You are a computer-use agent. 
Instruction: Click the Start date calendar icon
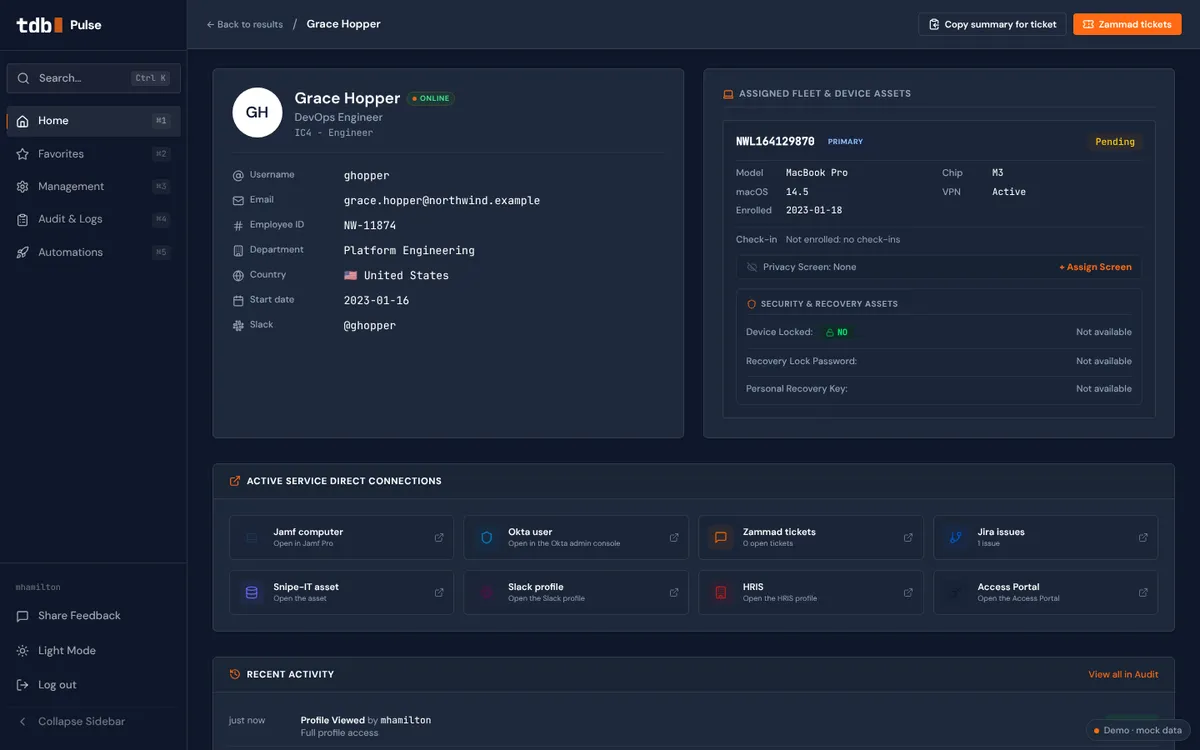pos(238,300)
